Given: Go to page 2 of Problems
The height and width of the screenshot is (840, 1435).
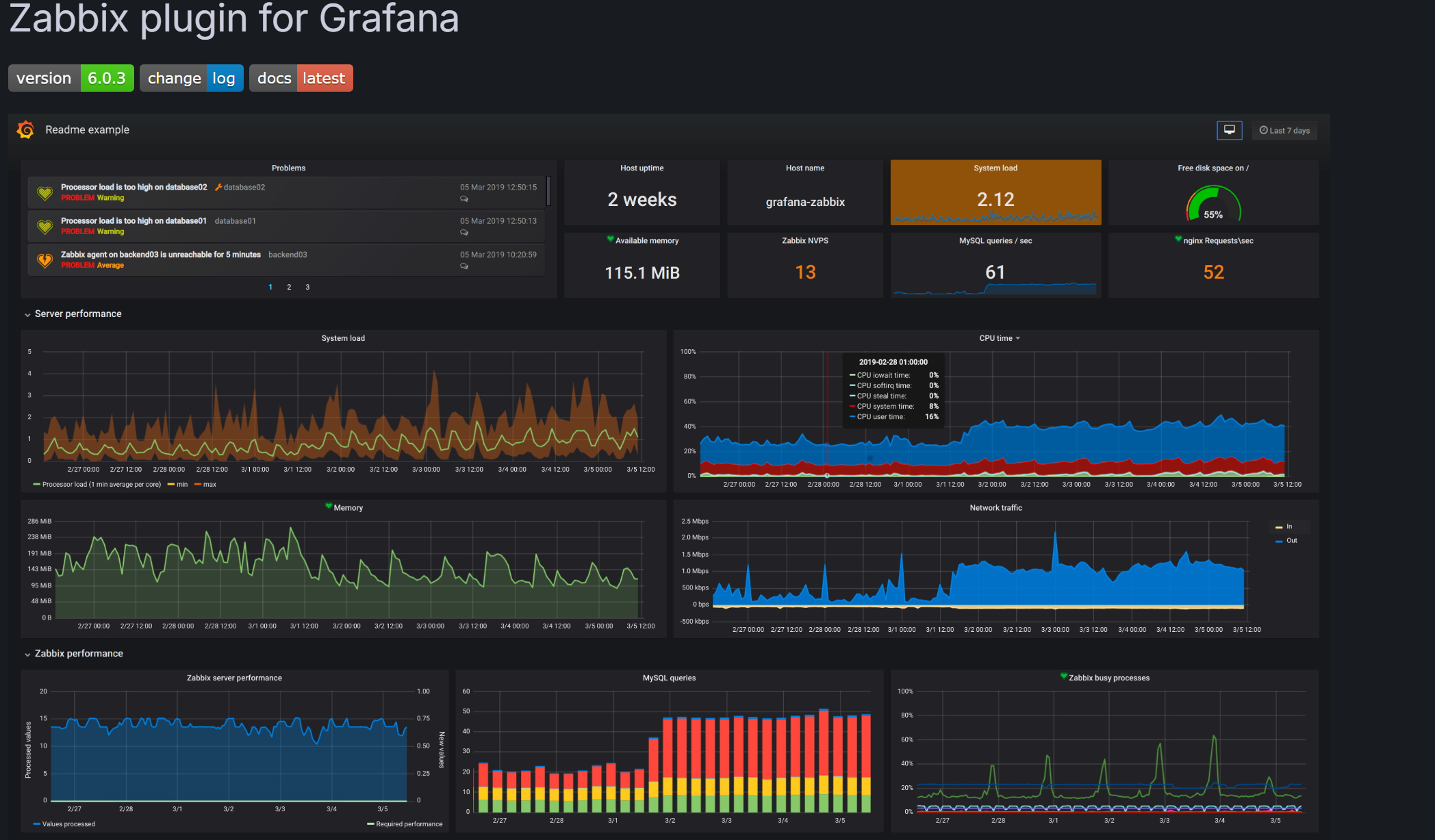Looking at the screenshot, I should pos(289,287).
